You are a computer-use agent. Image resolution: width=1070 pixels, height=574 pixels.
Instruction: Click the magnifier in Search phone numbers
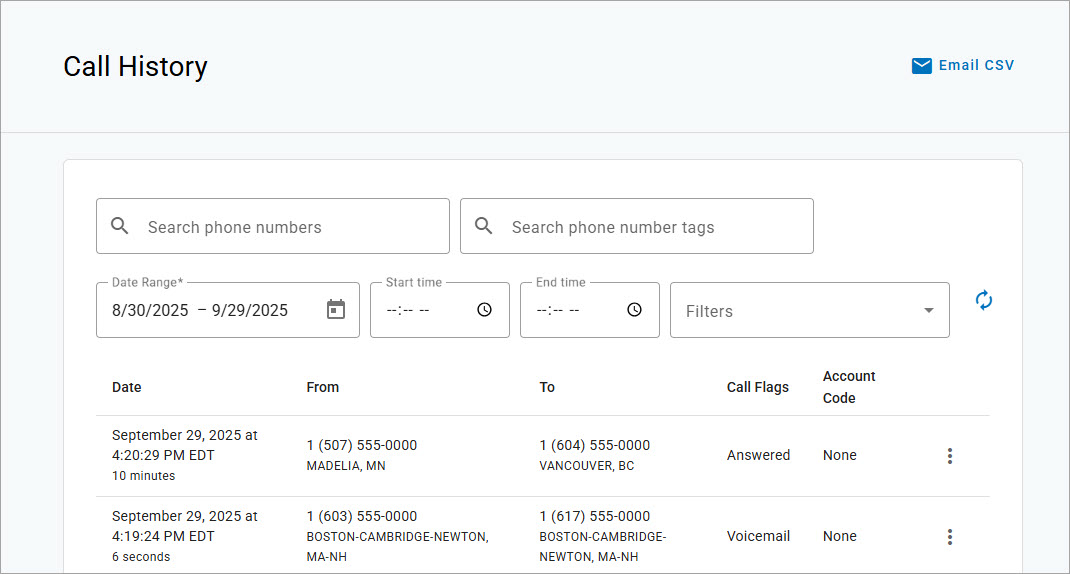tap(120, 226)
